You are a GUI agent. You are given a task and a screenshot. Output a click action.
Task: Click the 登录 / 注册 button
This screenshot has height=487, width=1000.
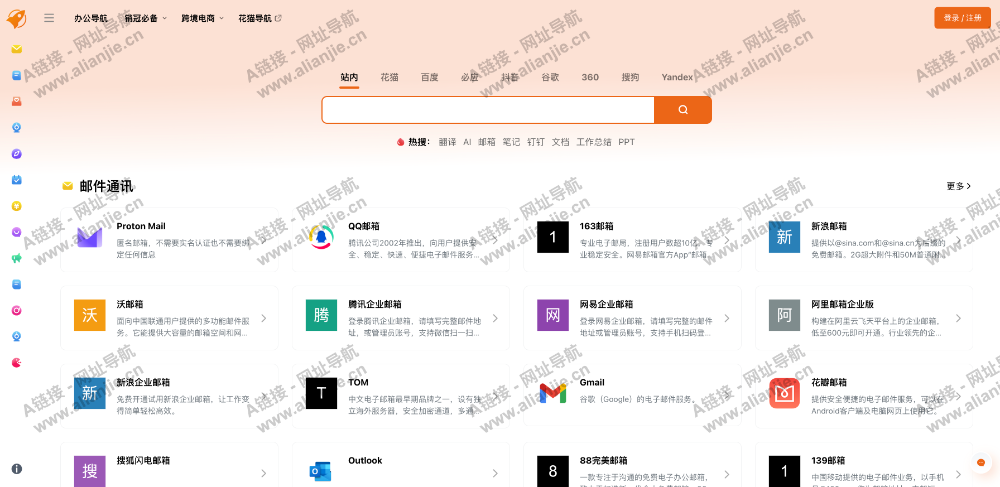tap(962, 18)
